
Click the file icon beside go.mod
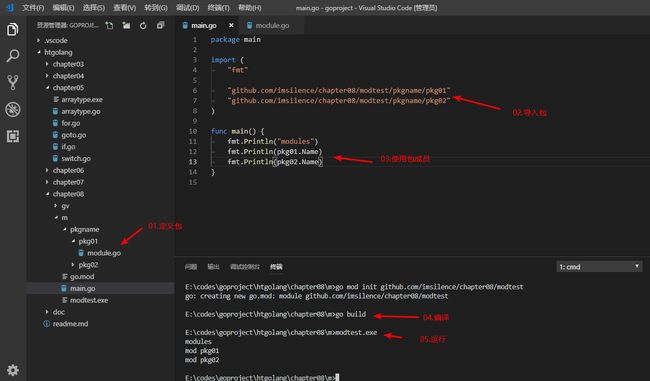click(x=65, y=276)
